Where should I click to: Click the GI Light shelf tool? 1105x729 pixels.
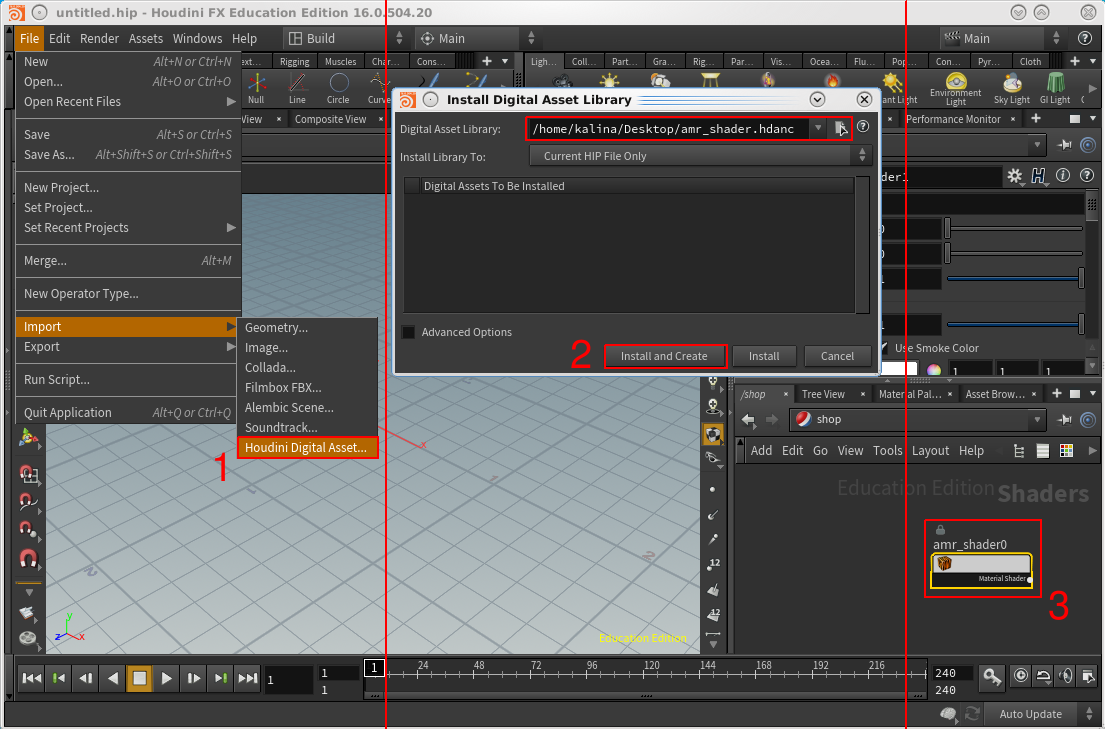point(1055,86)
